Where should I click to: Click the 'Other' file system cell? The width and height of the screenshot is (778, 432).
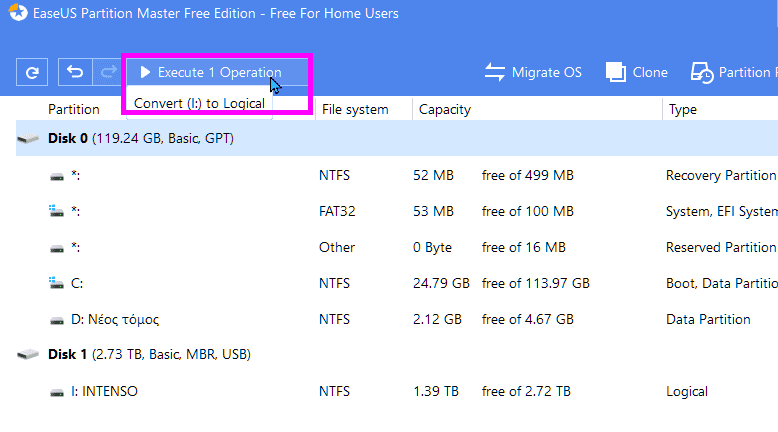click(336, 247)
